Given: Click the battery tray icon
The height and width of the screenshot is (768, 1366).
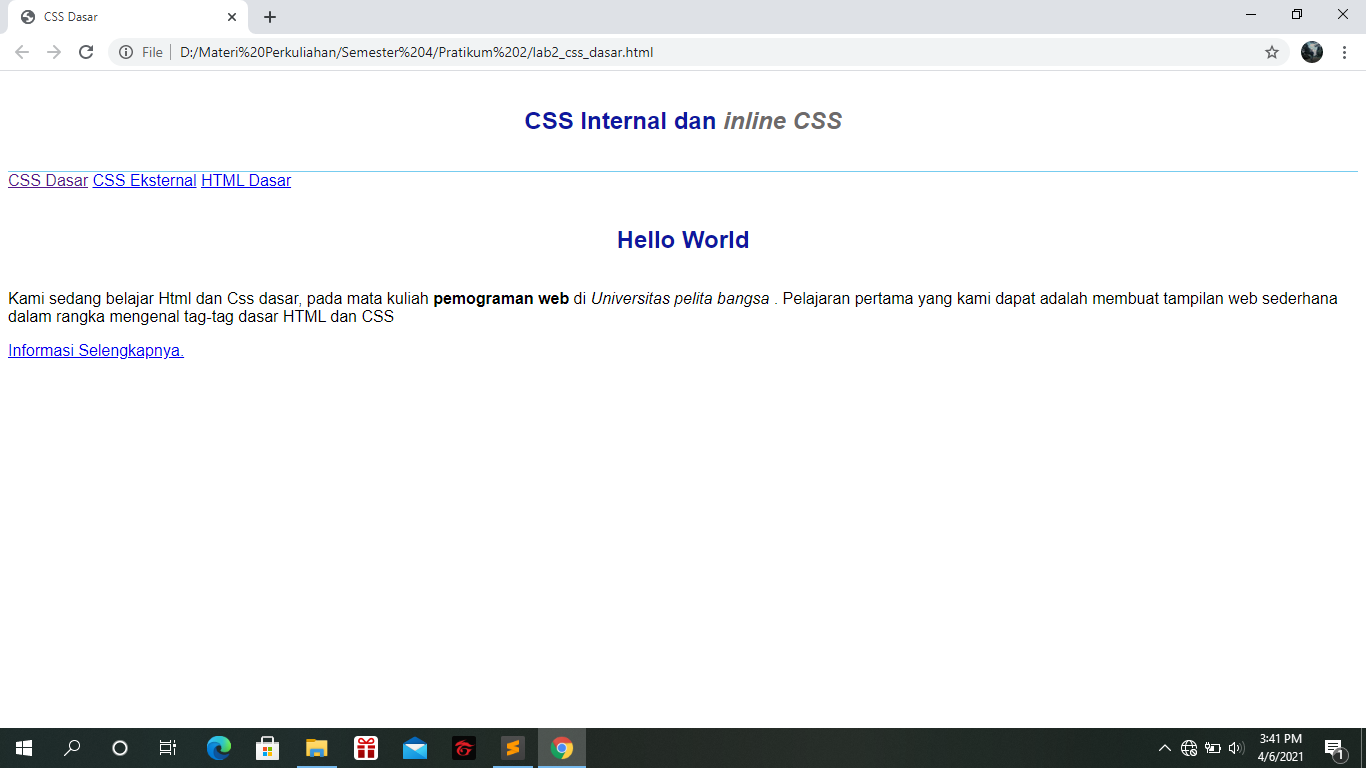Looking at the screenshot, I should pos(1213,748).
